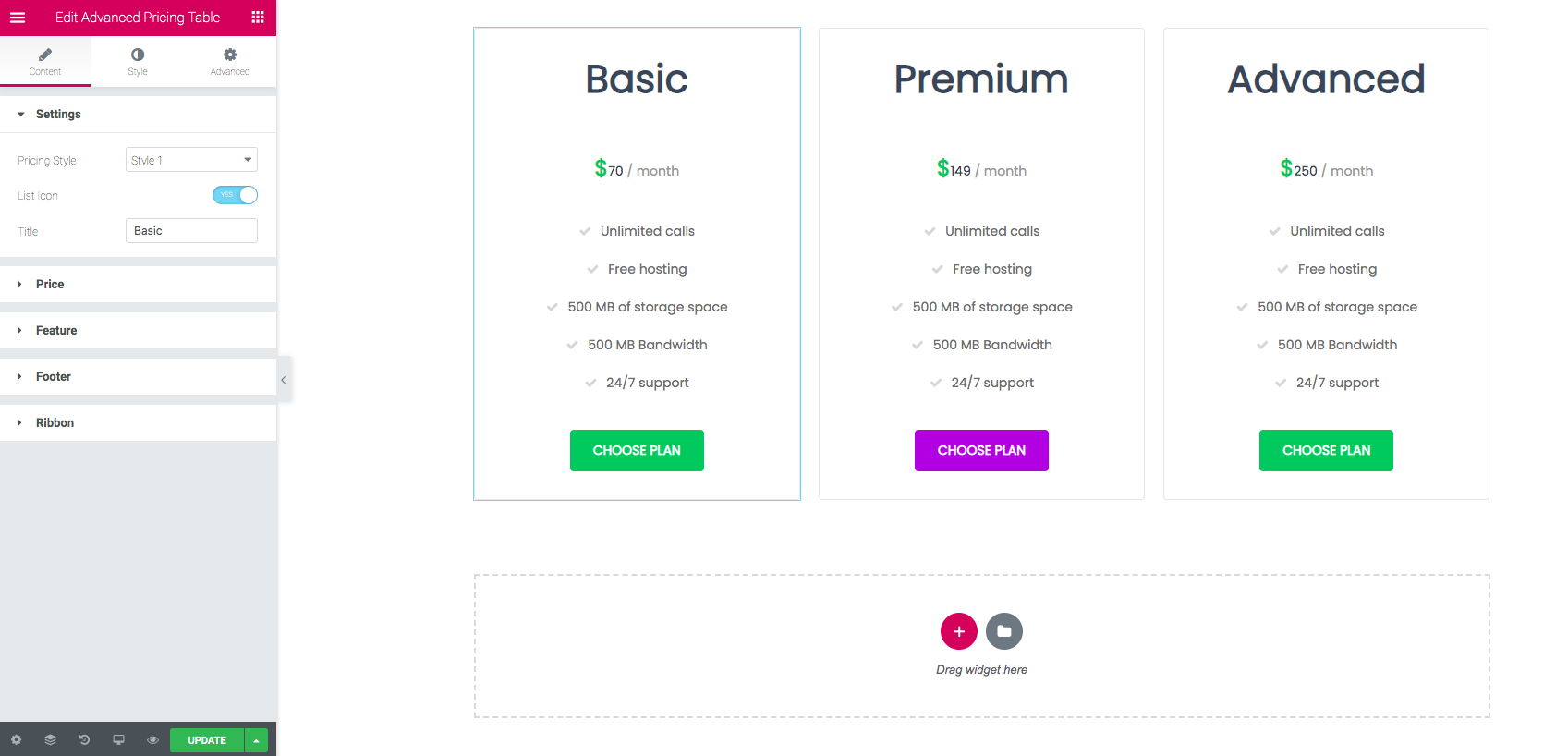1568x756 pixels.
Task: Open the History icon in footer
Action: point(84,740)
